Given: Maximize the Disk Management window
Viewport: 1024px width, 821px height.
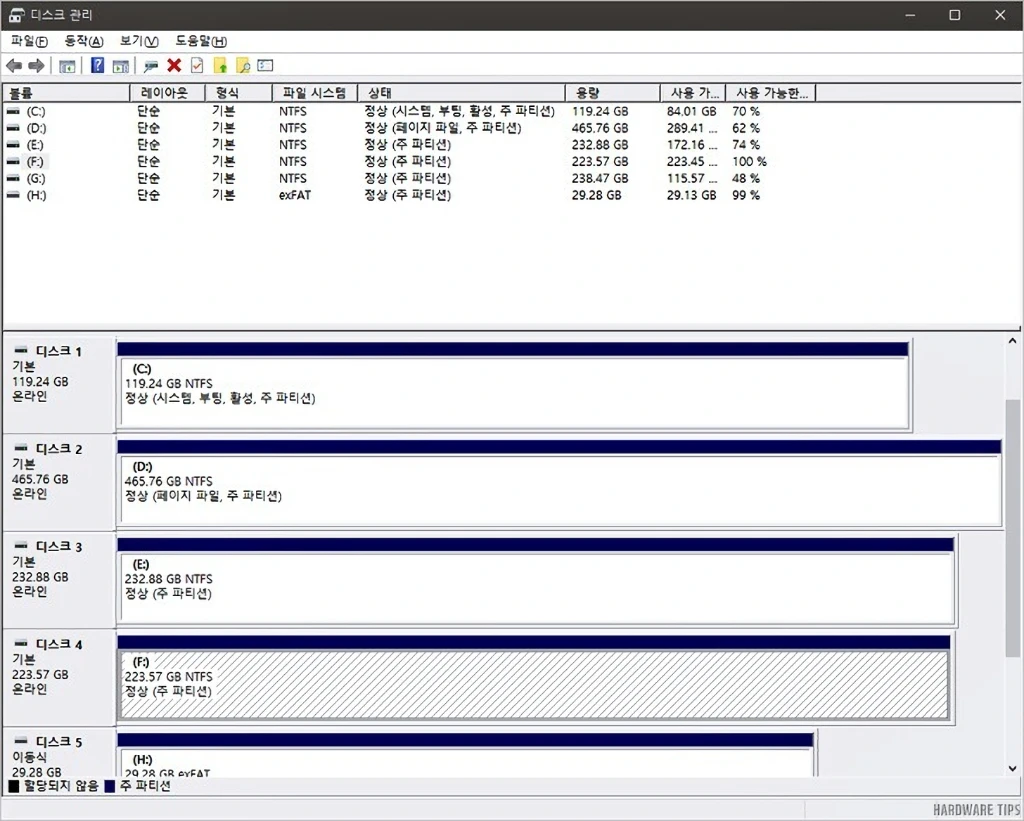Looking at the screenshot, I should click(x=954, y=15).
